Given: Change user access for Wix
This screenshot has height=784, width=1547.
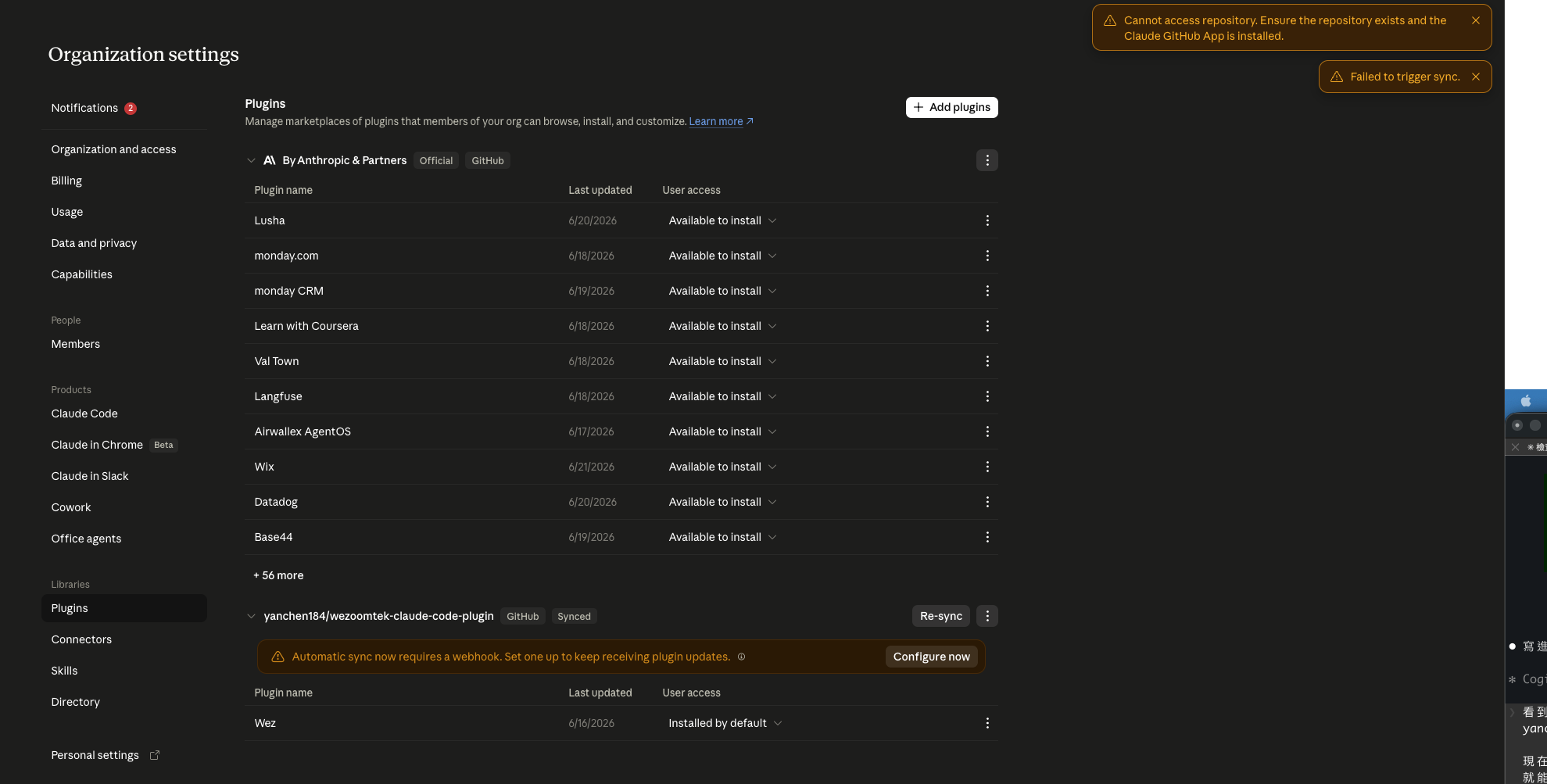Looking at the screenshot, I should [722, 467].
